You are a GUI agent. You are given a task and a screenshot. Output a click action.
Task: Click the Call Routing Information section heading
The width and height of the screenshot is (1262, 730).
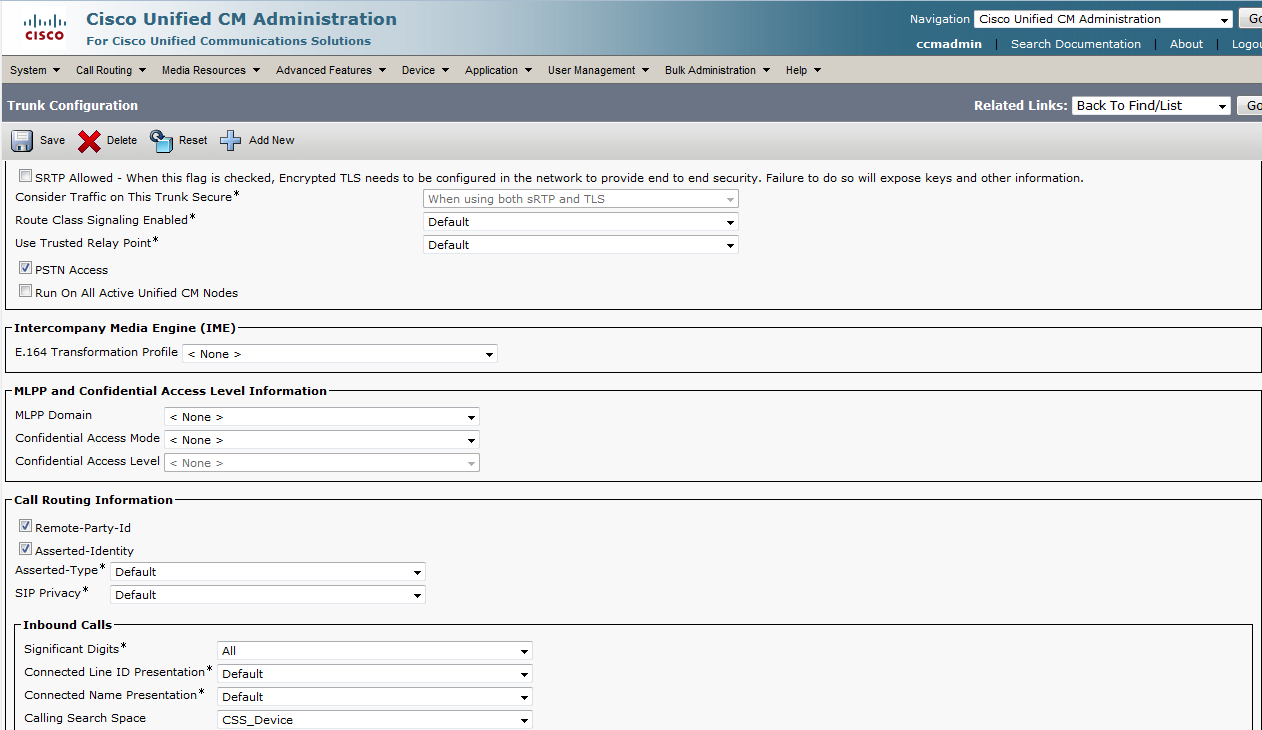coord(93,500)
